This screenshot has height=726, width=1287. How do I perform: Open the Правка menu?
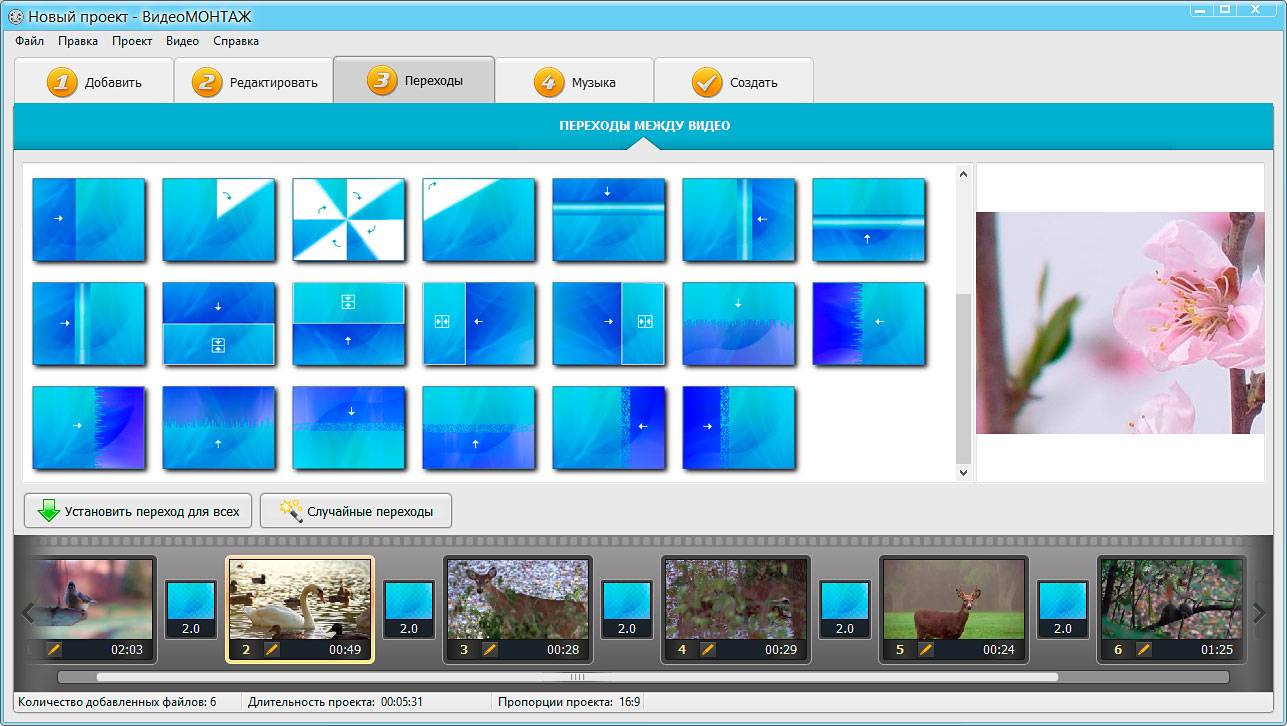pos(78,41)
